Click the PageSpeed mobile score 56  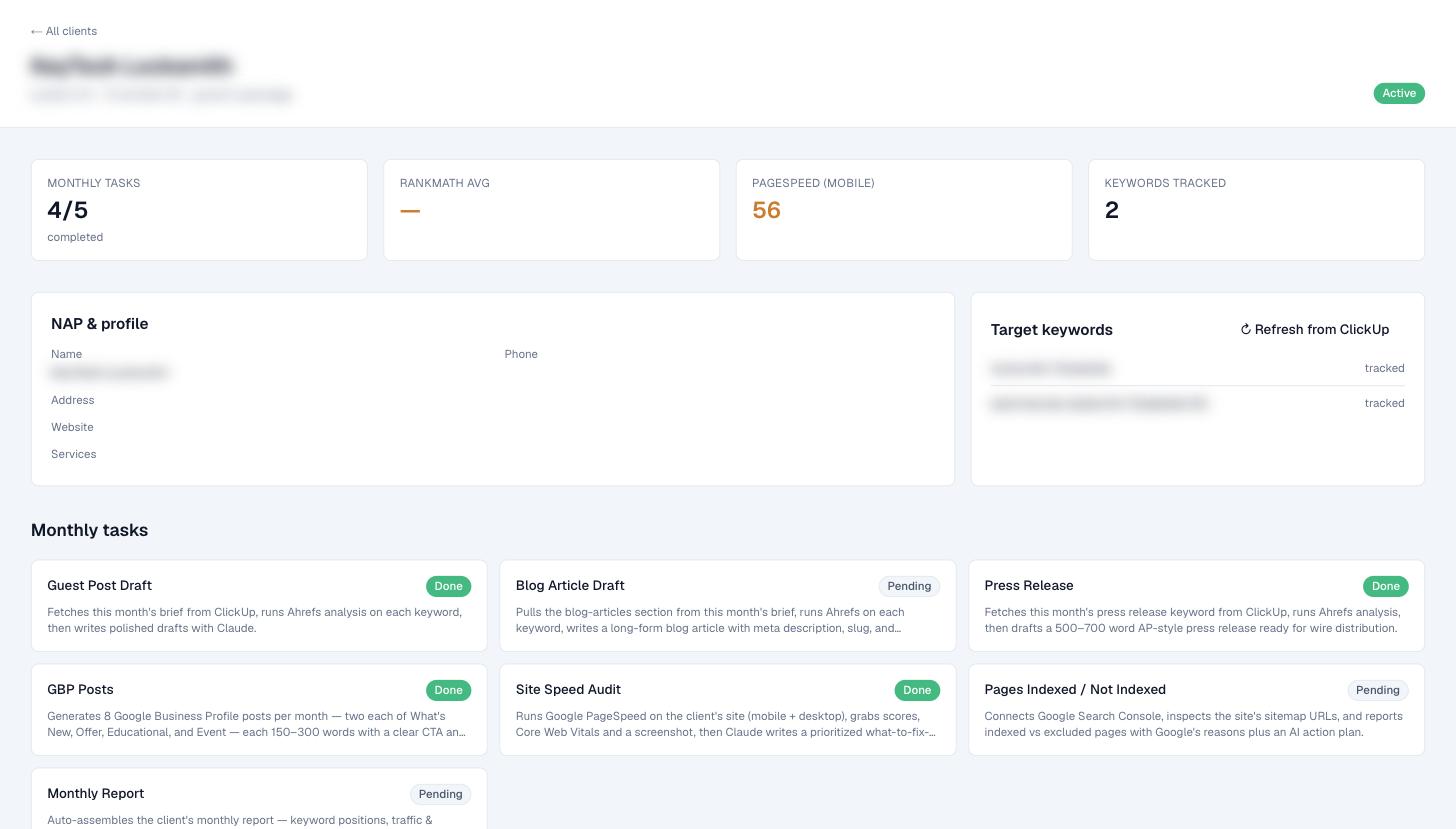[x=766, y=210]
